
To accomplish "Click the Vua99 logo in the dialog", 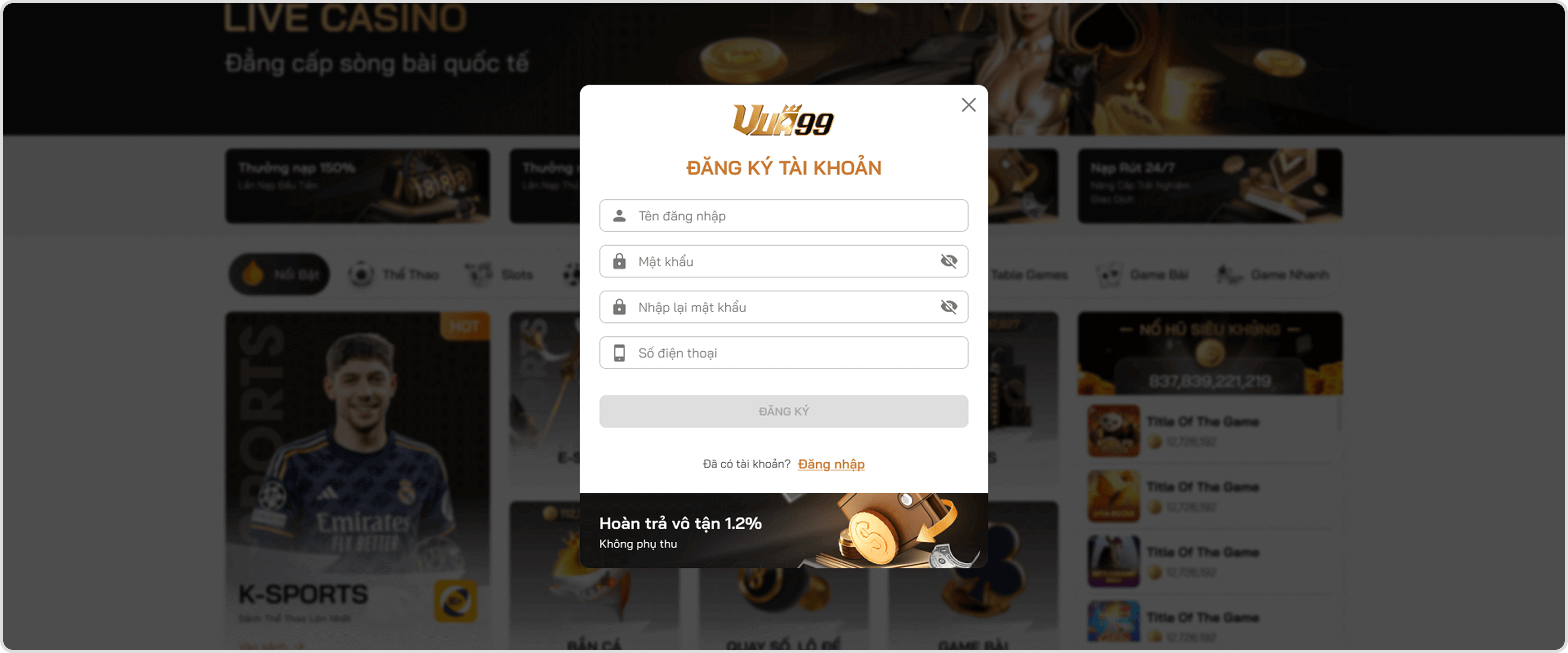I will [783, 120].
